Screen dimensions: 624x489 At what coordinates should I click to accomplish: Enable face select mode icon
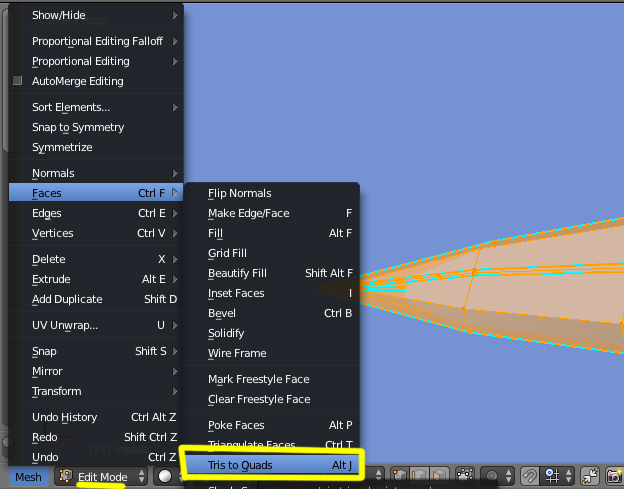click(439, 476)
